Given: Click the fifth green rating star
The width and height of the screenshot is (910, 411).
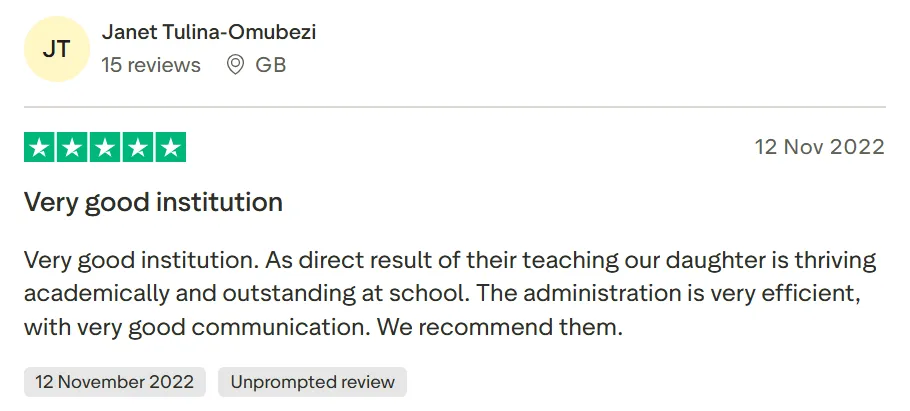Looking at the screenshot, I should 171,148.
